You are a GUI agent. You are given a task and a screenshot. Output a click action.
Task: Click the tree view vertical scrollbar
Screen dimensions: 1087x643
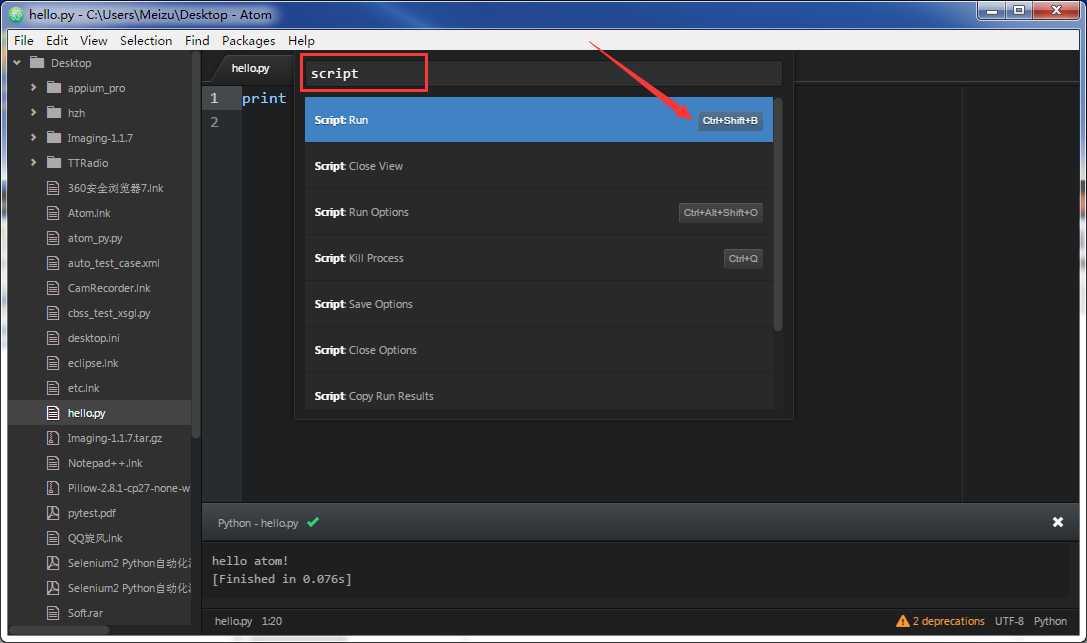tap(196, 246)
